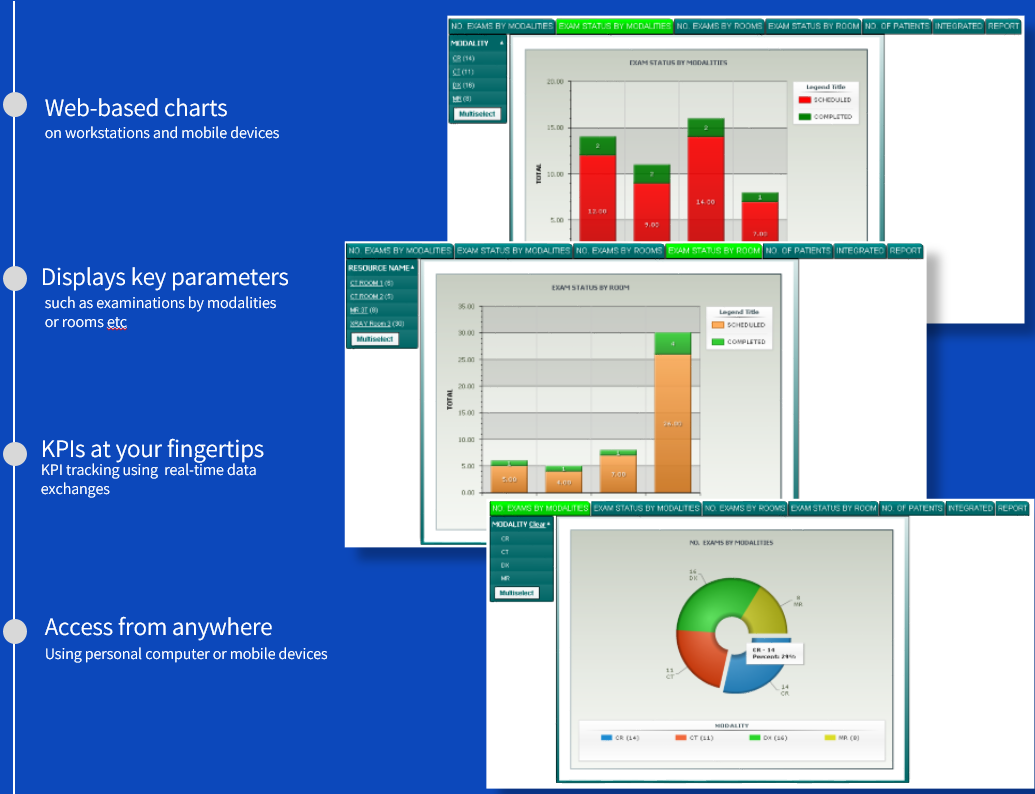Filter by 'CR (14)' modality link in top panel
The image size is (1035, 794).
[463, 58]
